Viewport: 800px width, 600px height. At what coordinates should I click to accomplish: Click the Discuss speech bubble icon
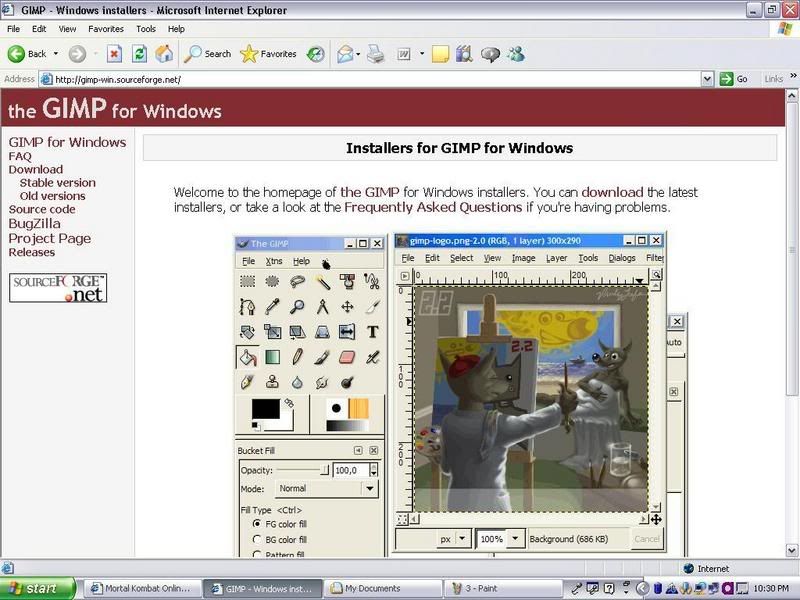click(490, 54)
